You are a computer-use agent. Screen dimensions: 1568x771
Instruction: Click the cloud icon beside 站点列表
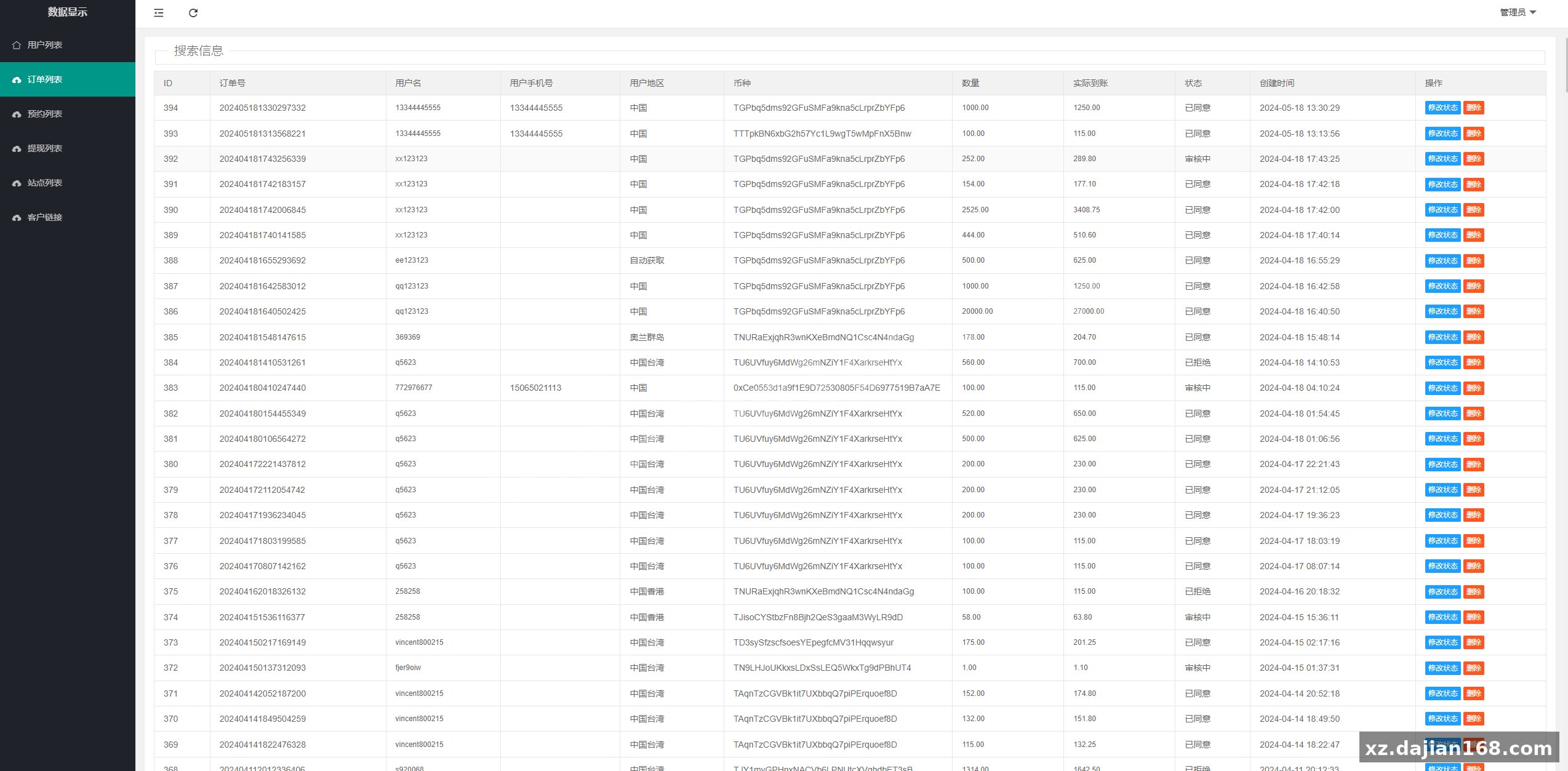coord(17,183)
